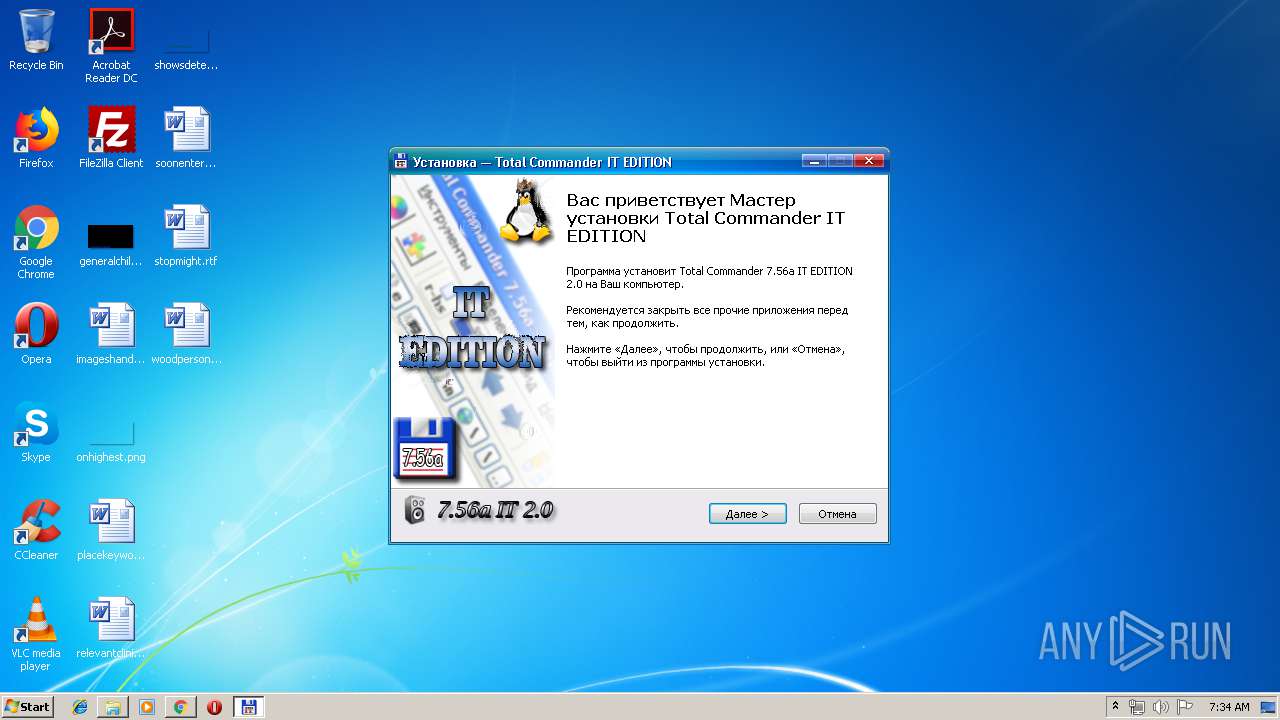Viewport: 1280px width, 720px height.
Task: Select the VLC media player shortcut
Action: pos(36,634)
